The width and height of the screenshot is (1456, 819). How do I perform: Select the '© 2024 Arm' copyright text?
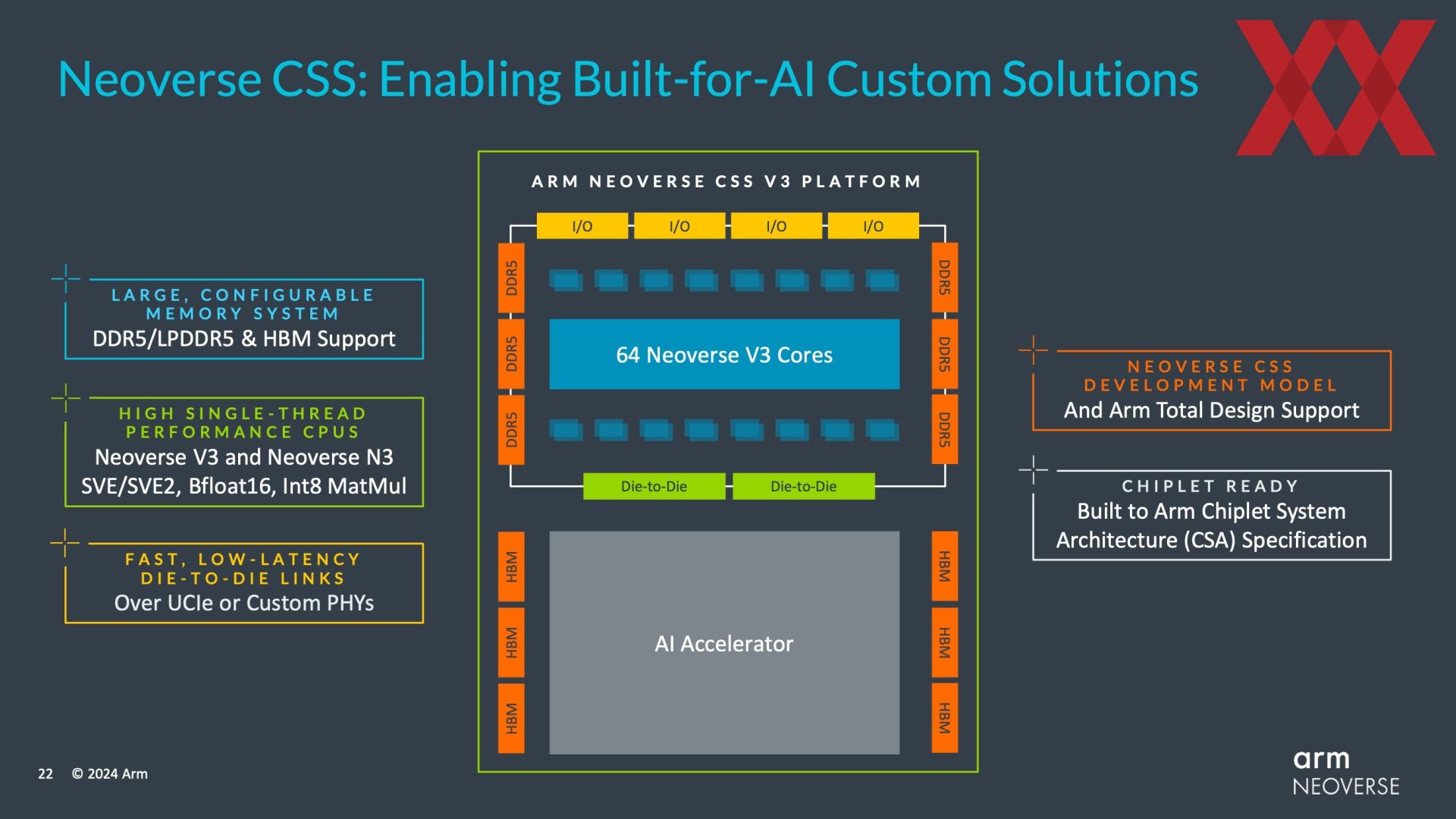110,773
